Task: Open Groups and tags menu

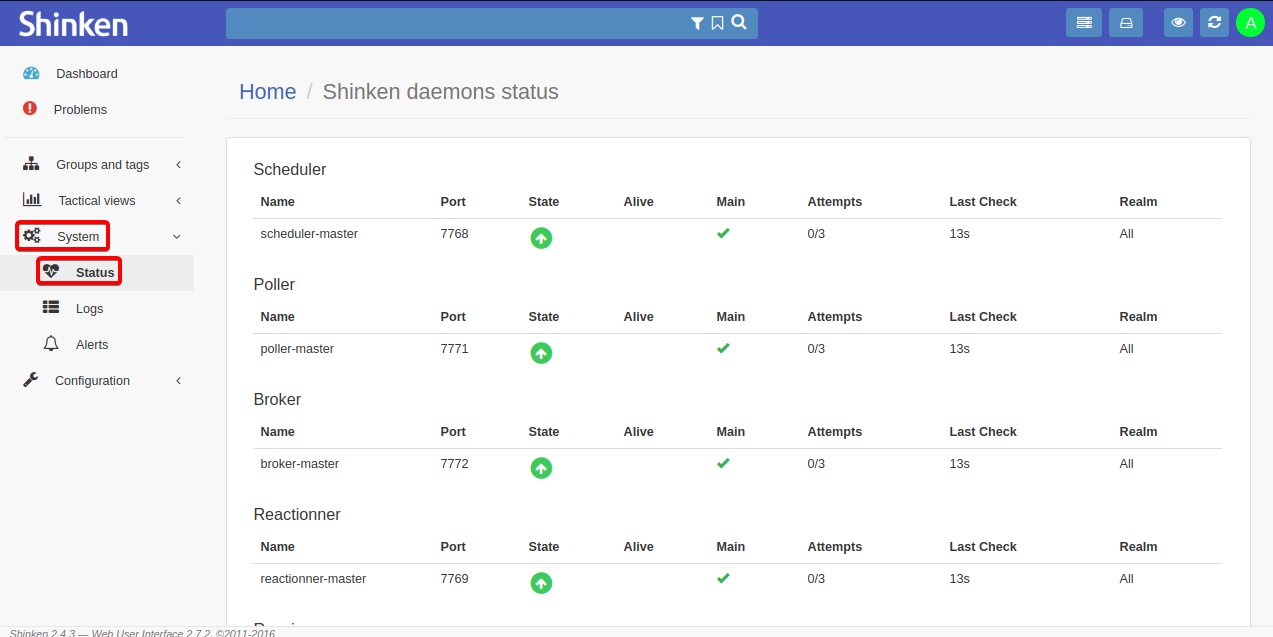Action: pos(102,165)
